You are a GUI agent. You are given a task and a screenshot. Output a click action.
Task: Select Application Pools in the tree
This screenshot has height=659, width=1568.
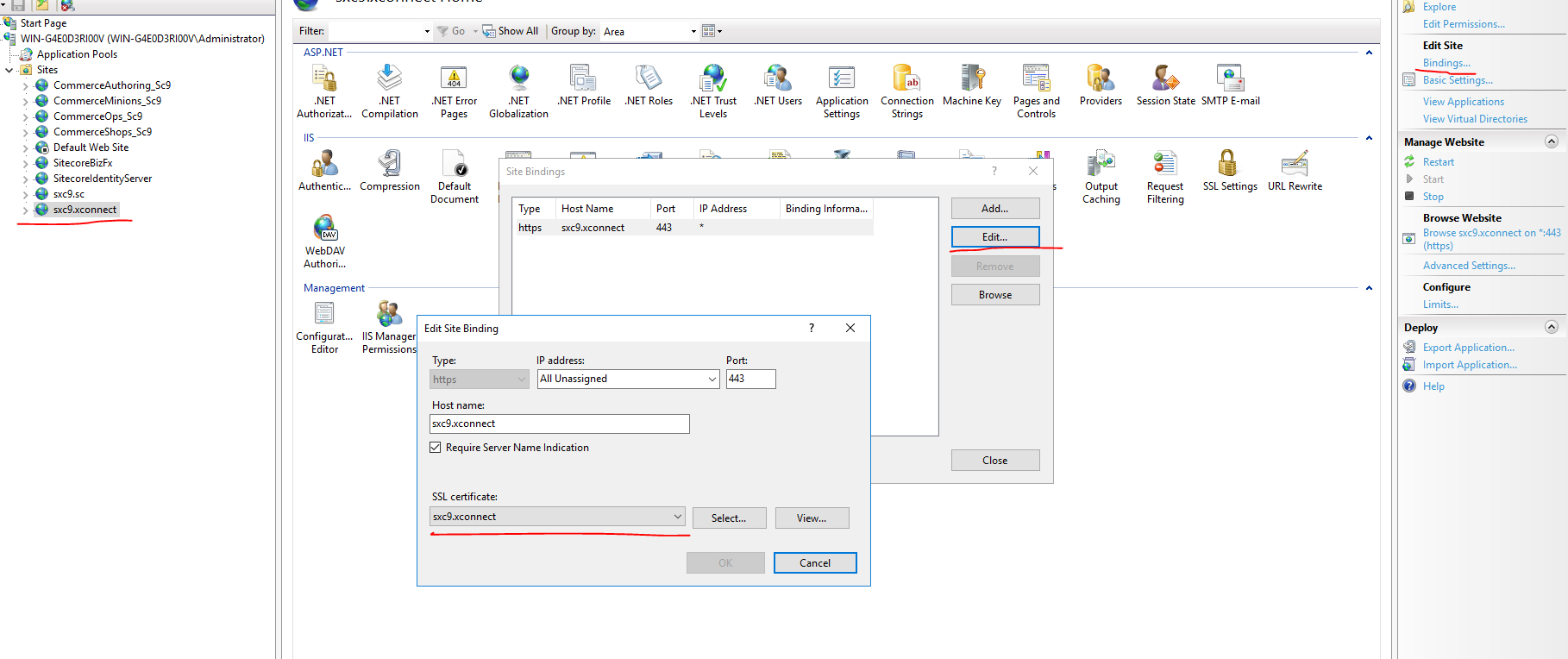click(x=77, y=54)
